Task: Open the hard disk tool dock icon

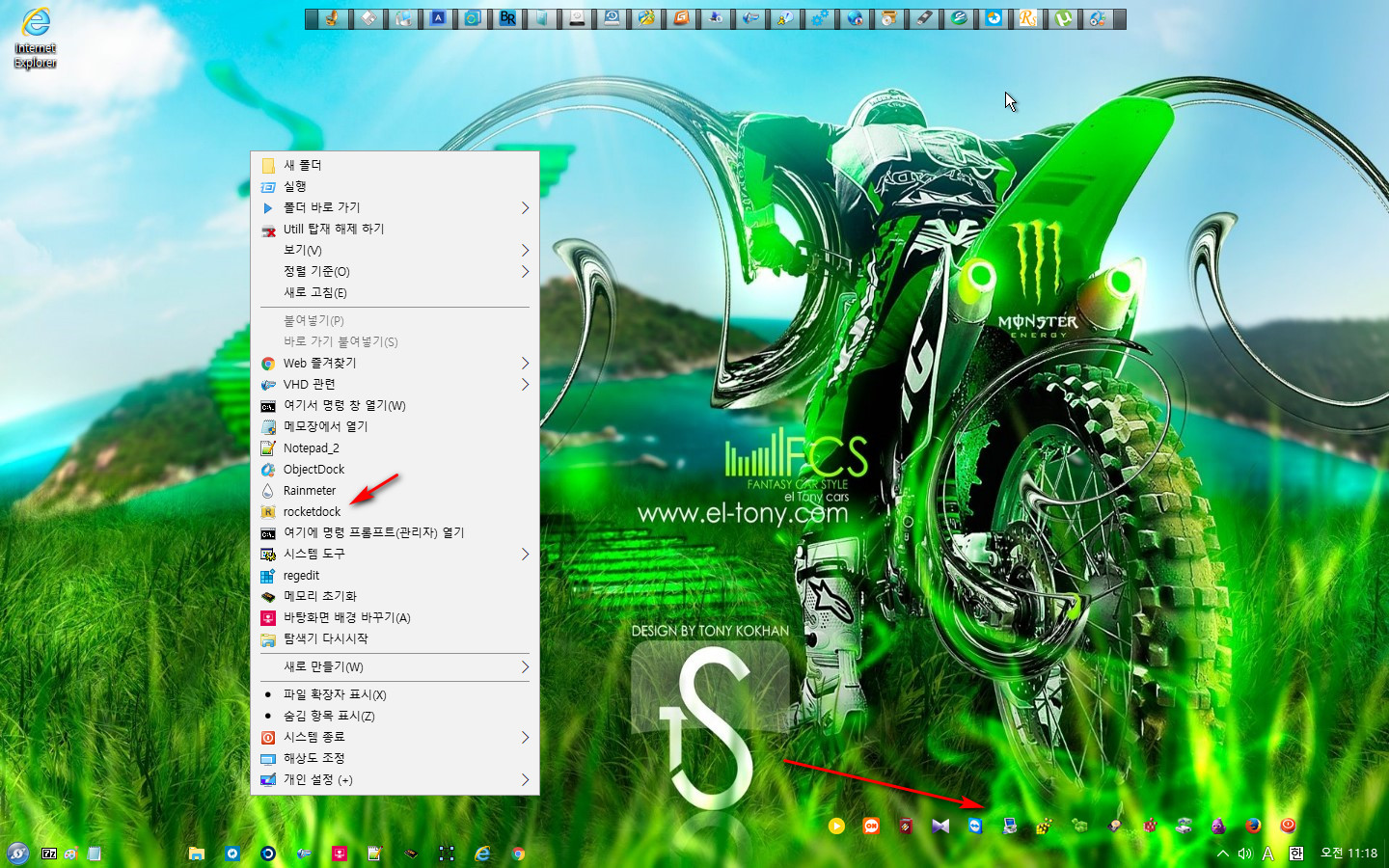Action: click(x=1114, y=826)
